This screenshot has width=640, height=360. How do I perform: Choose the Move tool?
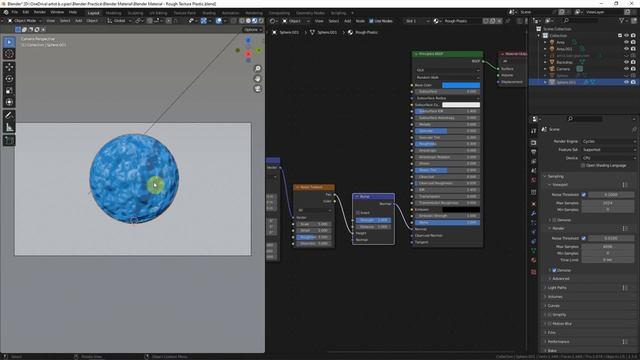9,67
